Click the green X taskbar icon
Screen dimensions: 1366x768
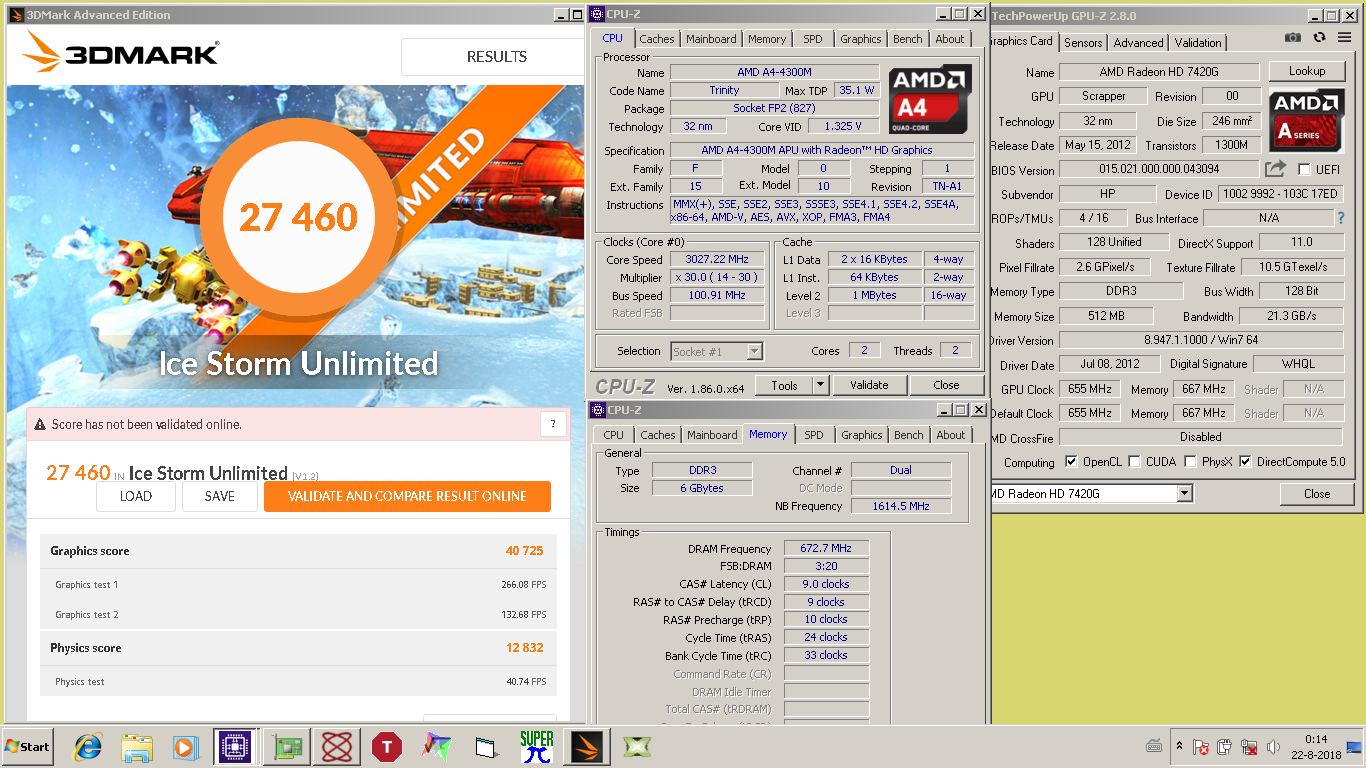636,746
